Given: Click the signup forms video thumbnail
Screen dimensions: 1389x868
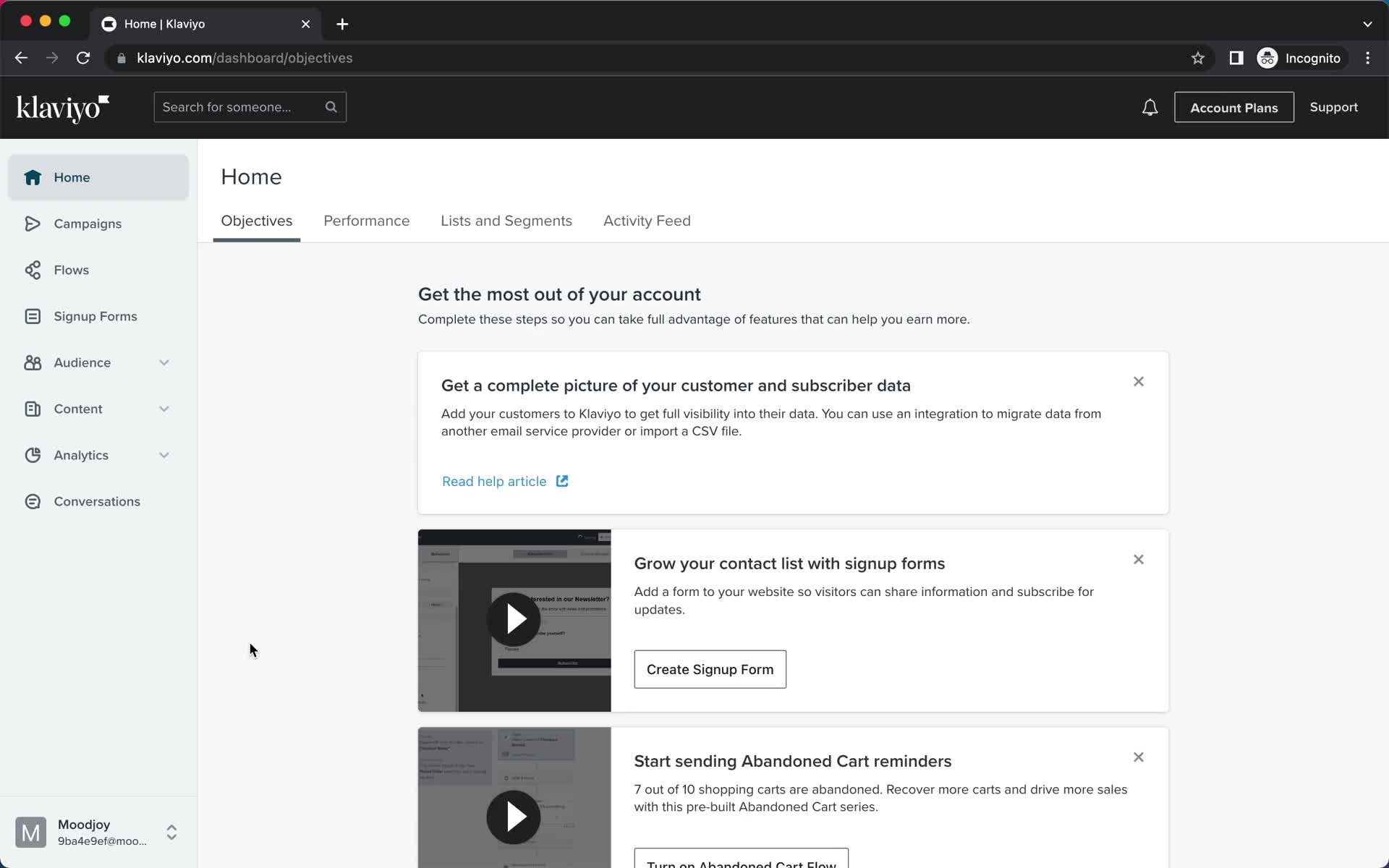Looking at the screenshot, I should [x=514, y=621].
